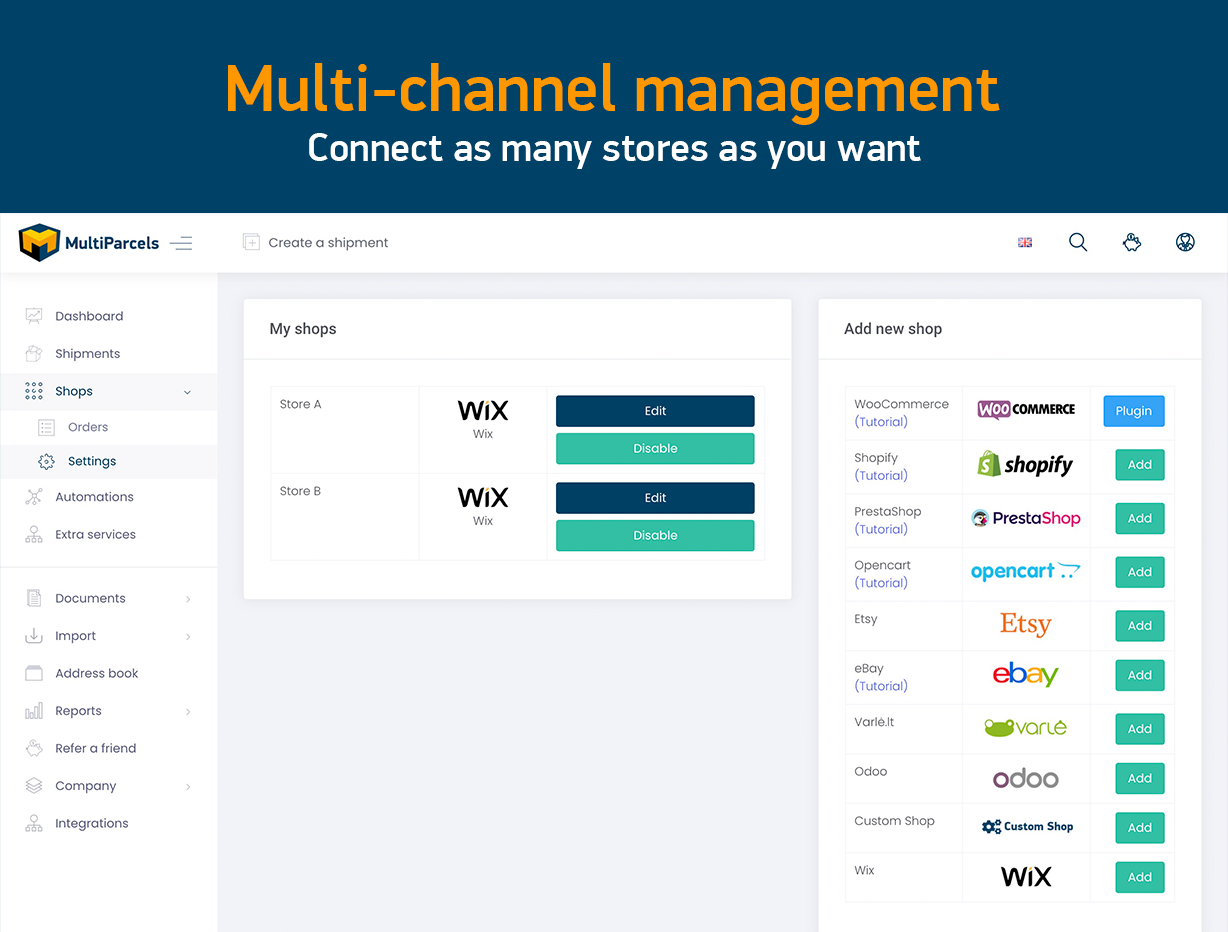The height and width of the screenshot is (932, 1228).
Task: Open Address book via its sidebar icon
Action: coord(33,673)
